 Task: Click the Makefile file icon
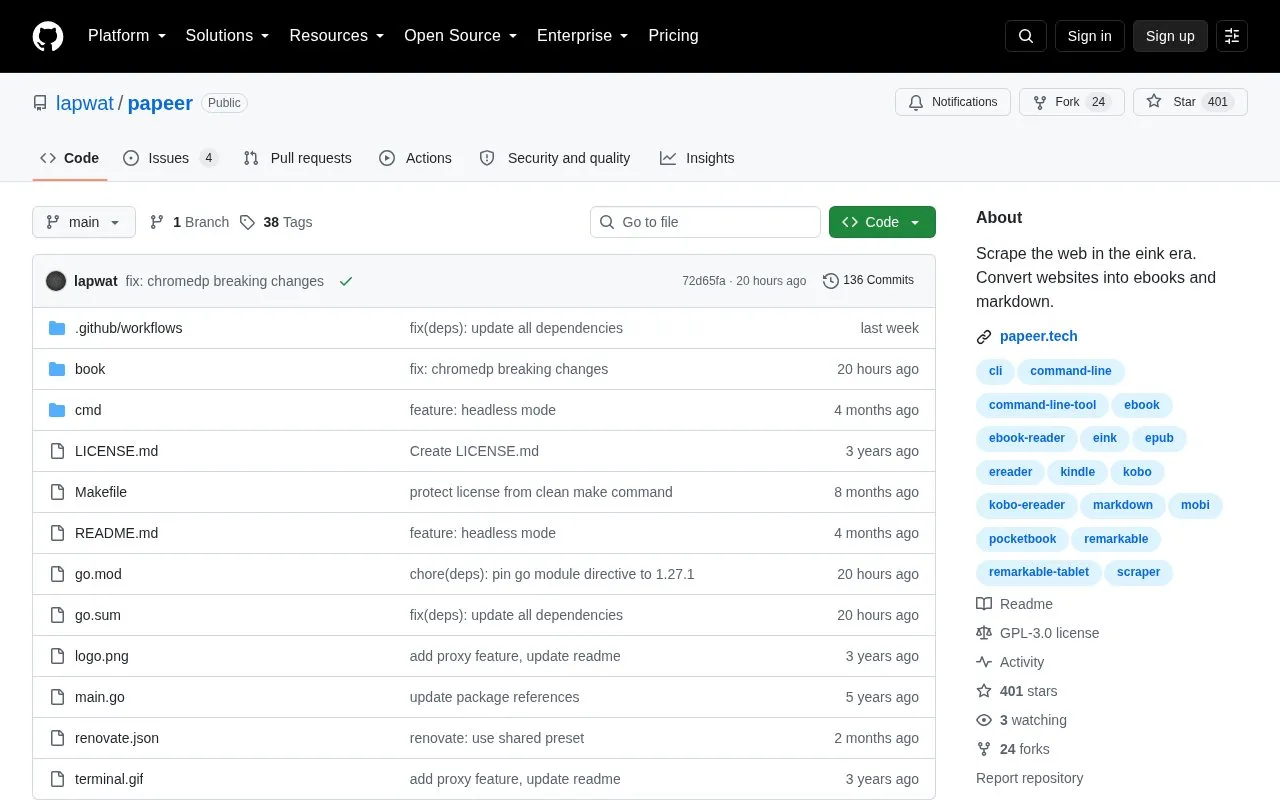[x=57, y=492]
